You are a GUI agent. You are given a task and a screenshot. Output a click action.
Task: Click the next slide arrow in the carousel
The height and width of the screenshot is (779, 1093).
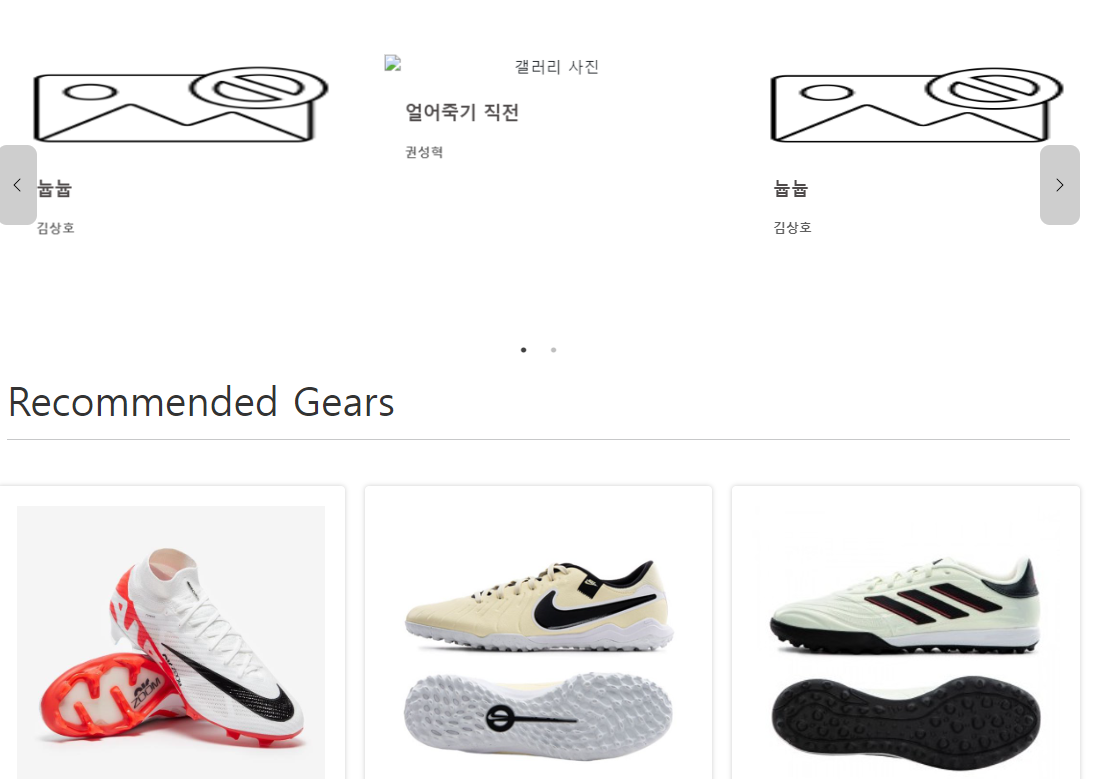1060,185
